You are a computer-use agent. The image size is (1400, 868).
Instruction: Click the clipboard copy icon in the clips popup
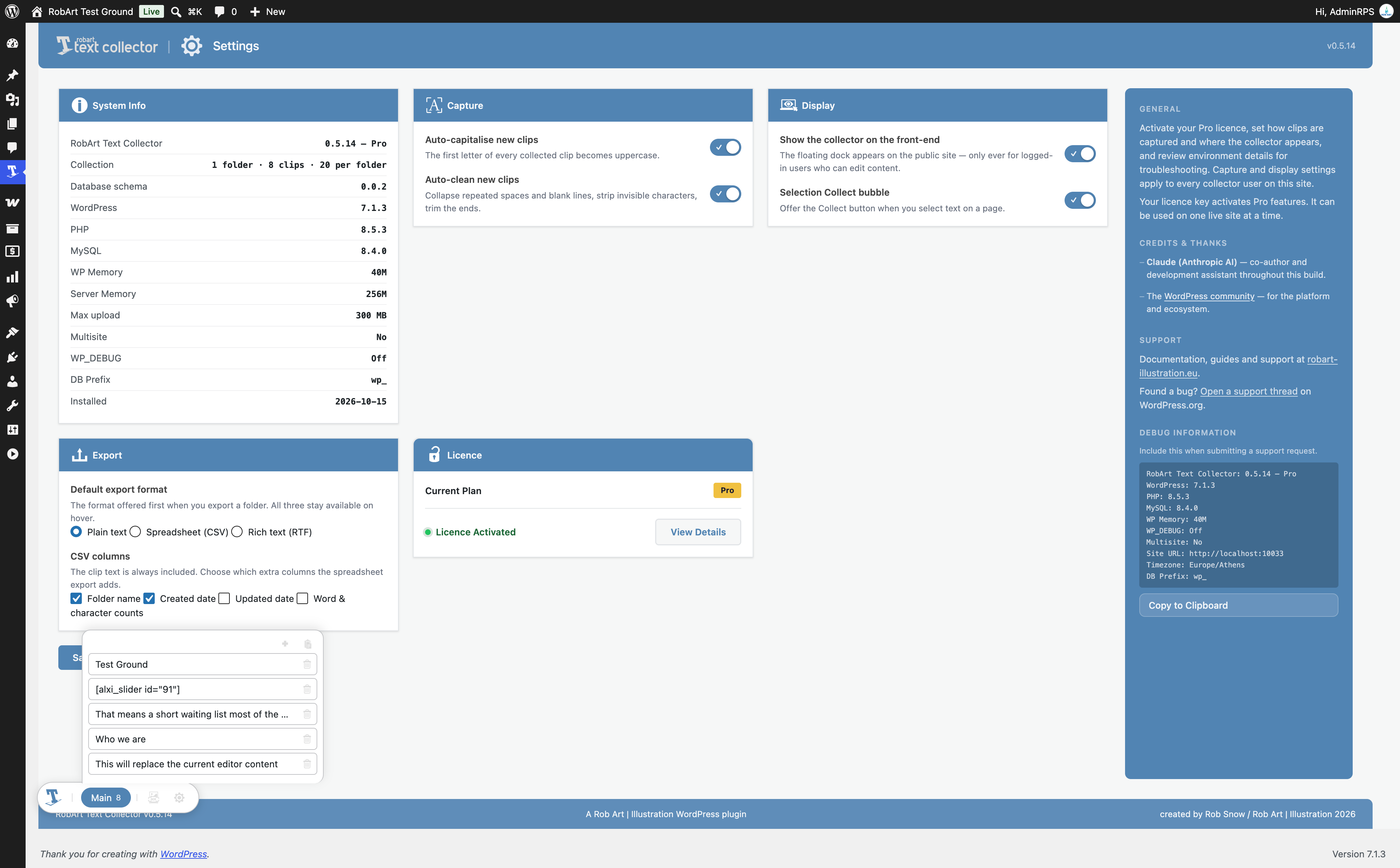[308, 644]
